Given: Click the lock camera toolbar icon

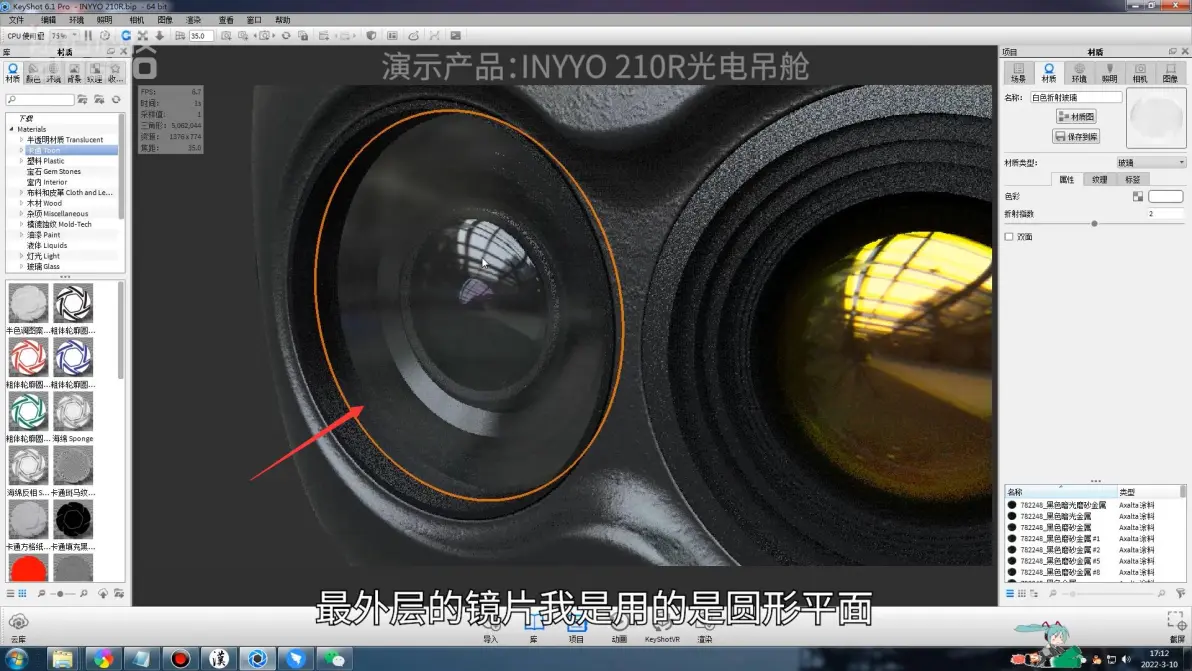Looking at the screenshot, I should pyautogui.click(x=303, y=36).
